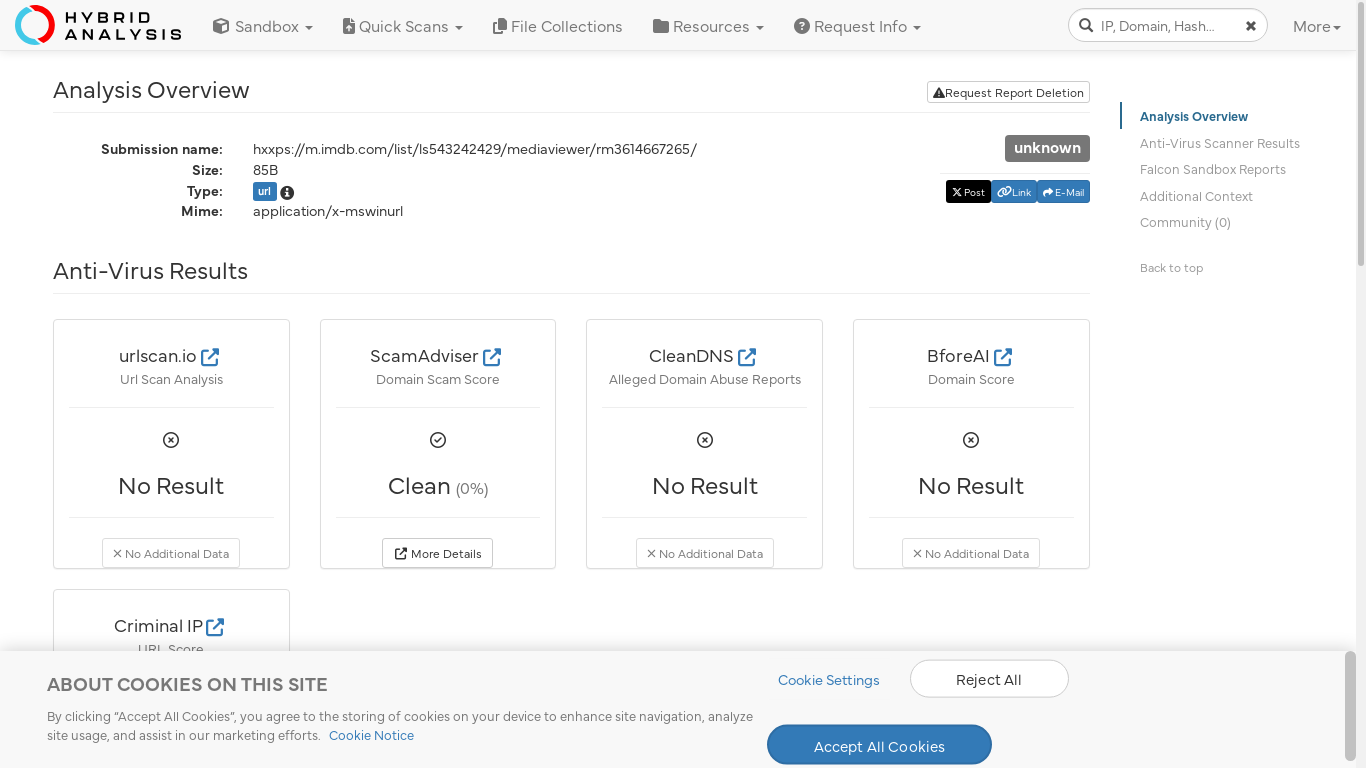Viewport: 1366px width, 768px height.
Task: Select Analysis Overview in sidebar
Action: 1194,117
